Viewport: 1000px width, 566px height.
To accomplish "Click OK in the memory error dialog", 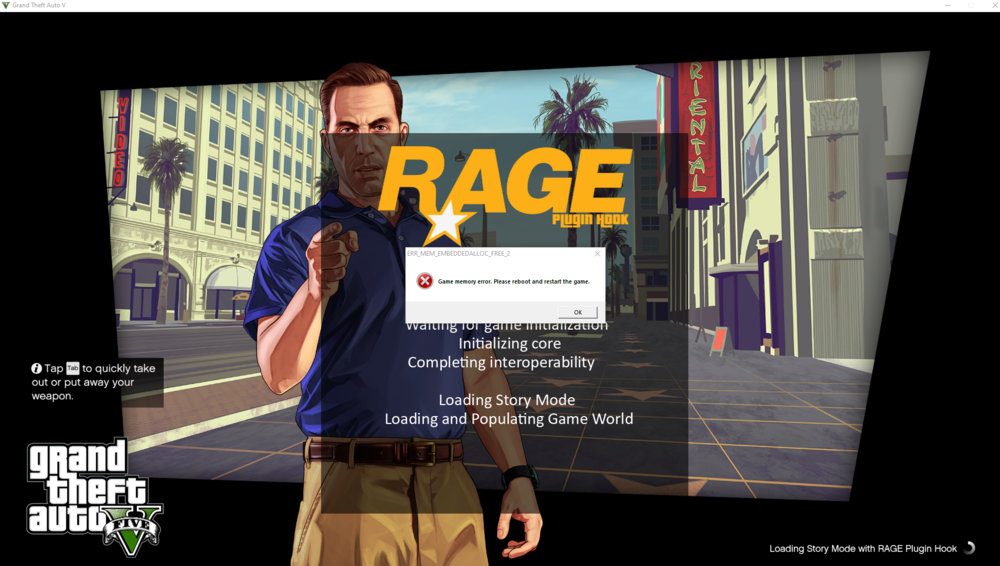I will (577, 312).
